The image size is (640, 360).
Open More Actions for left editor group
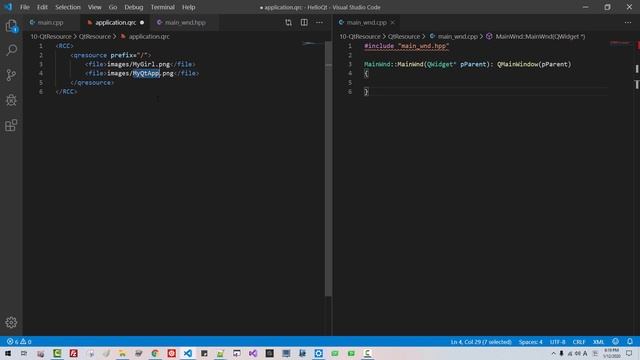click(x=319, y=22)
